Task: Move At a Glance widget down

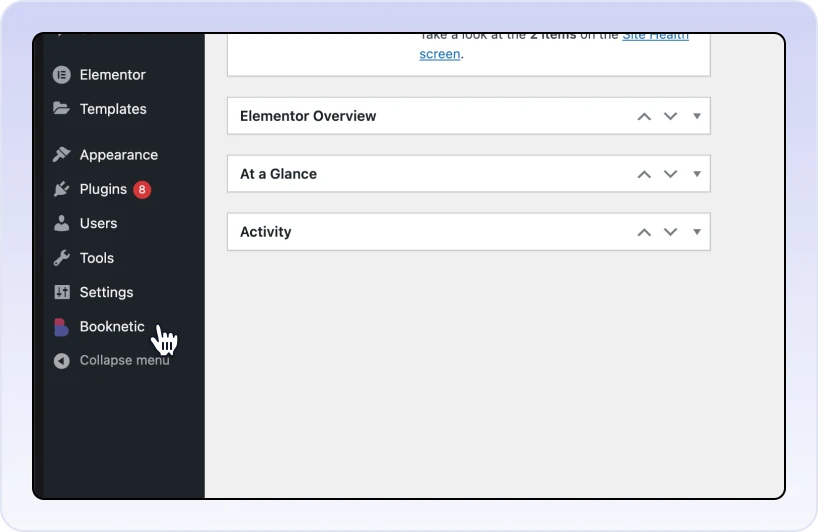Action: coord(670,174)
